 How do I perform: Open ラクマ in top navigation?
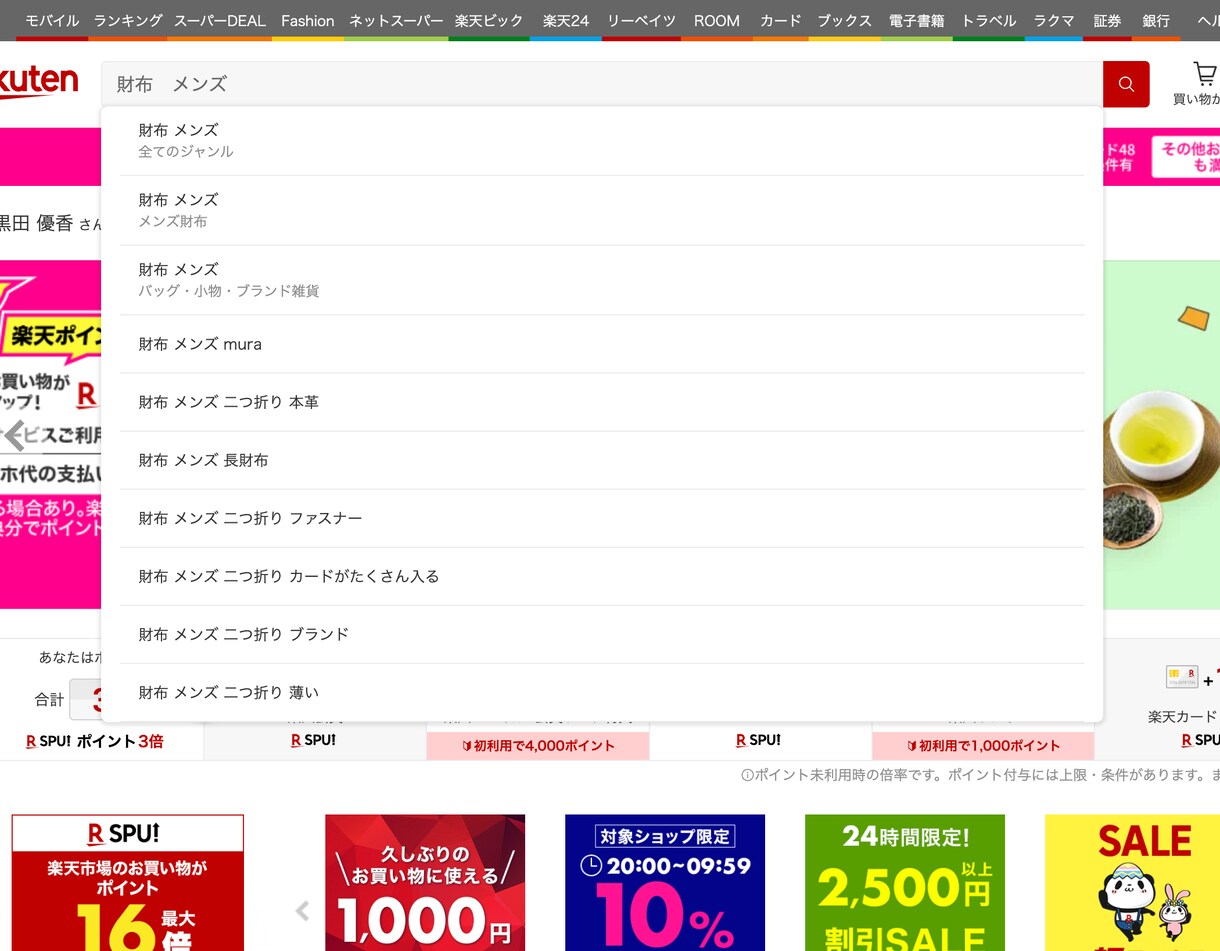click(1054, 20)
